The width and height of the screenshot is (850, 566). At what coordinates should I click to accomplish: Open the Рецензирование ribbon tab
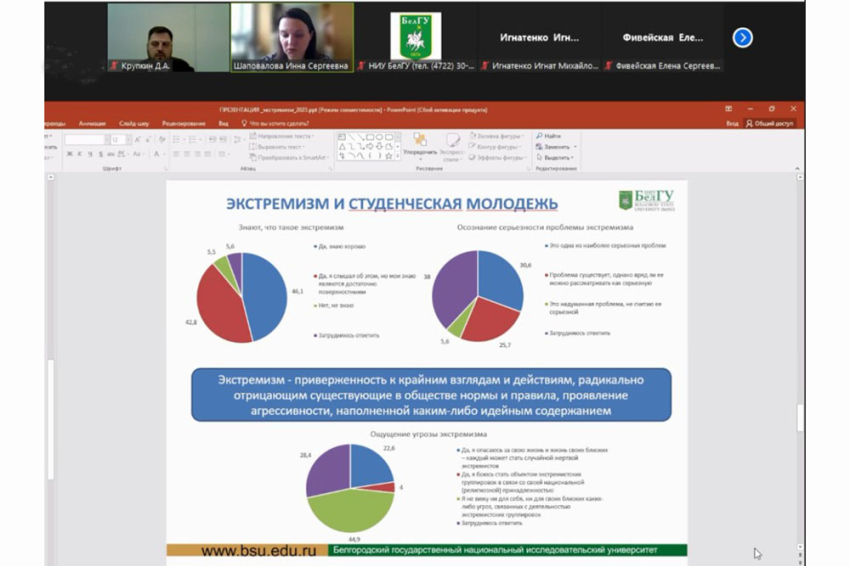coord(183,123)
